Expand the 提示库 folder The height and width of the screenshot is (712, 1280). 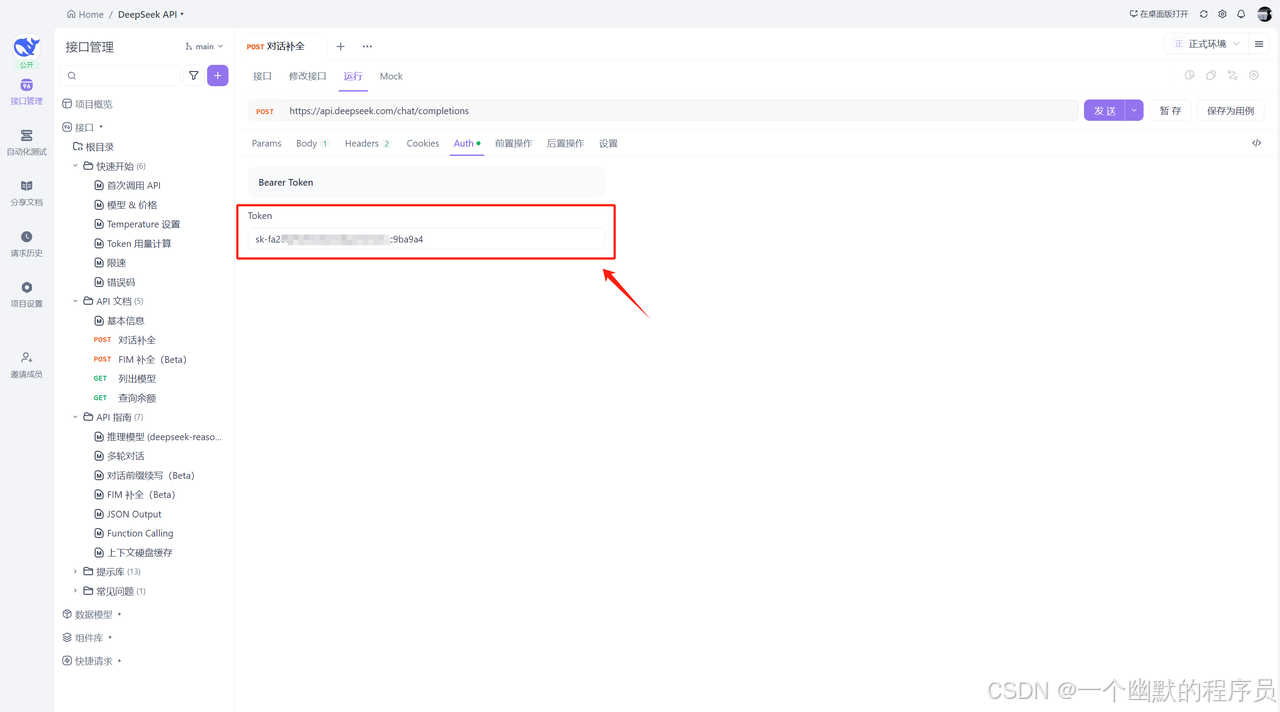75,572
